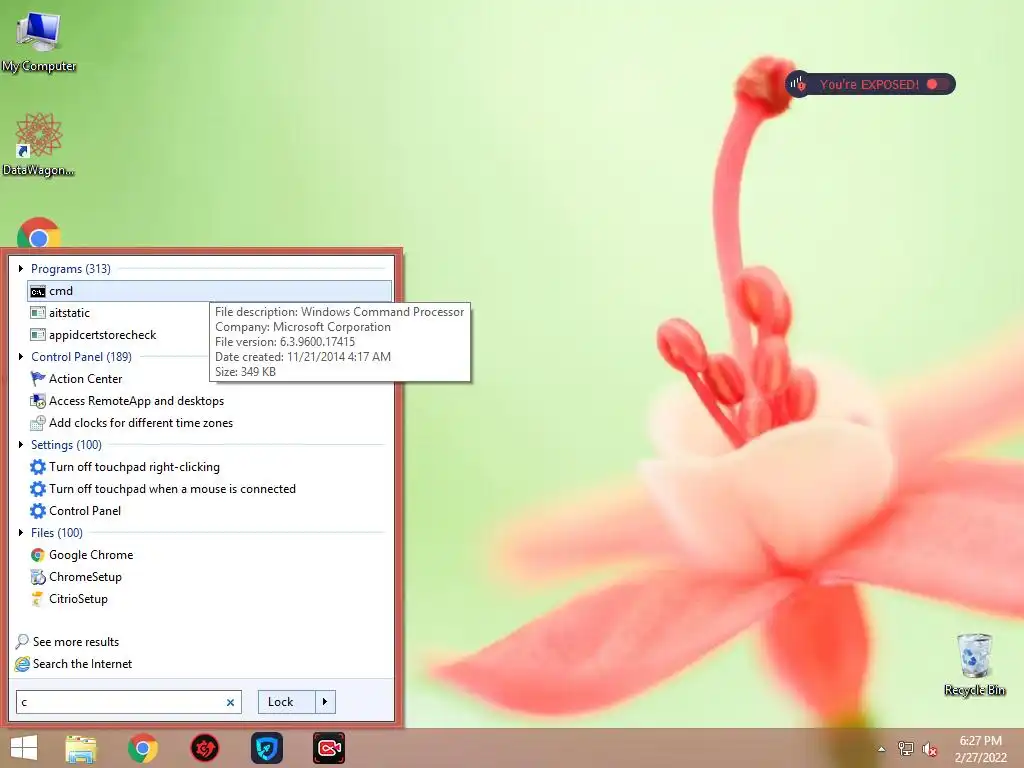The width and height of the screenshot is (1024, 768).
Task: Open Control Panel settings result
Action: click(76, 511)
